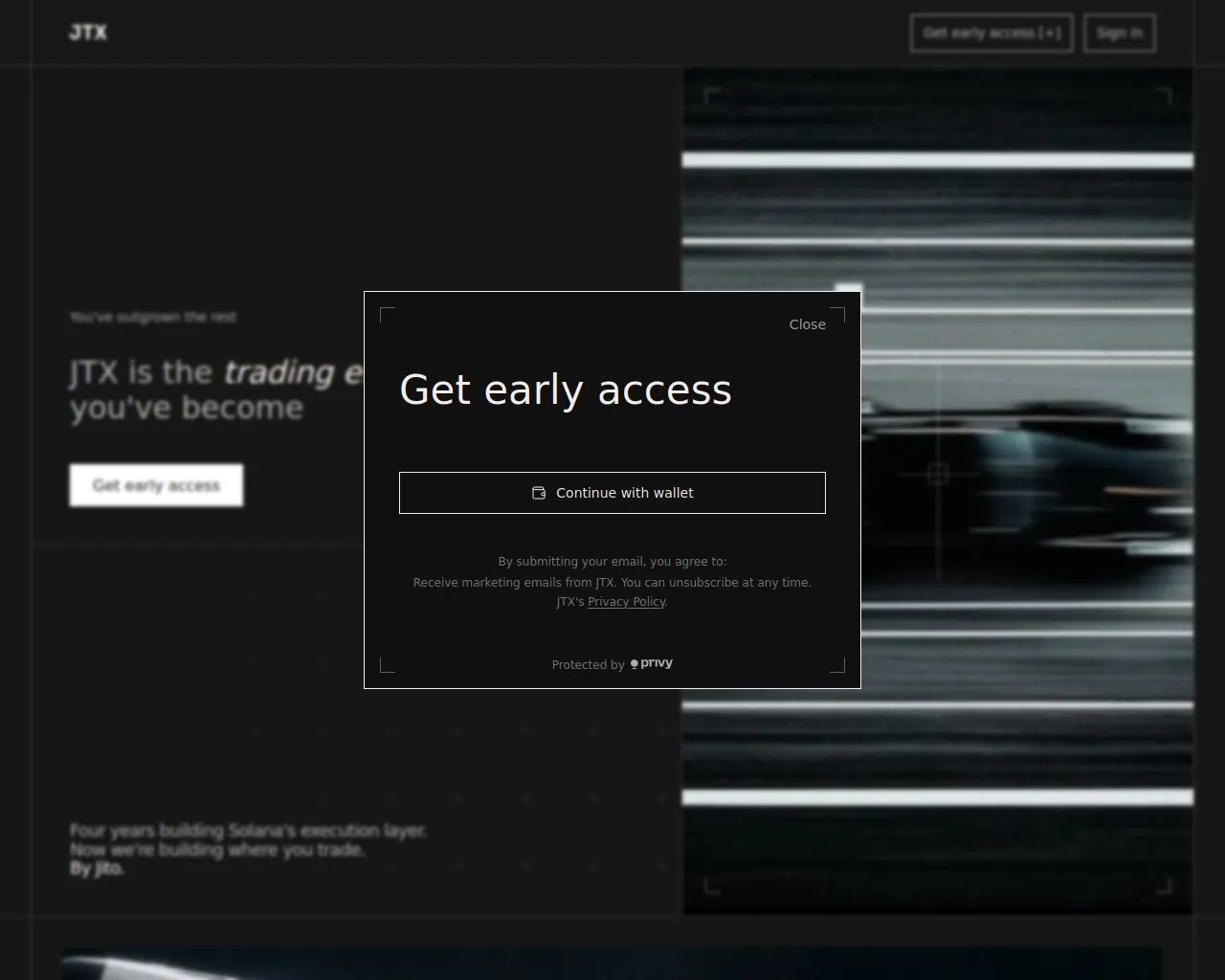Click the Get early access dialog heading

click(x=566, y=390)
